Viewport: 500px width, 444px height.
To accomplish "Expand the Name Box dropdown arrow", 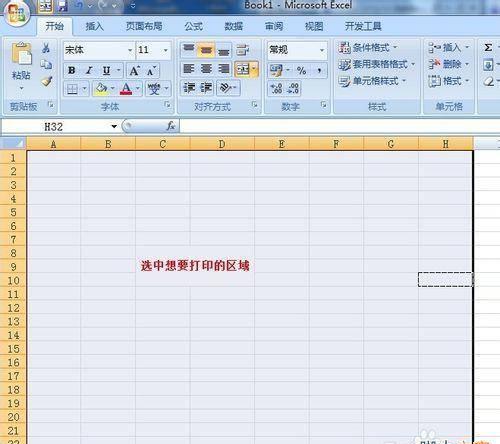I will tap(114, 126).
